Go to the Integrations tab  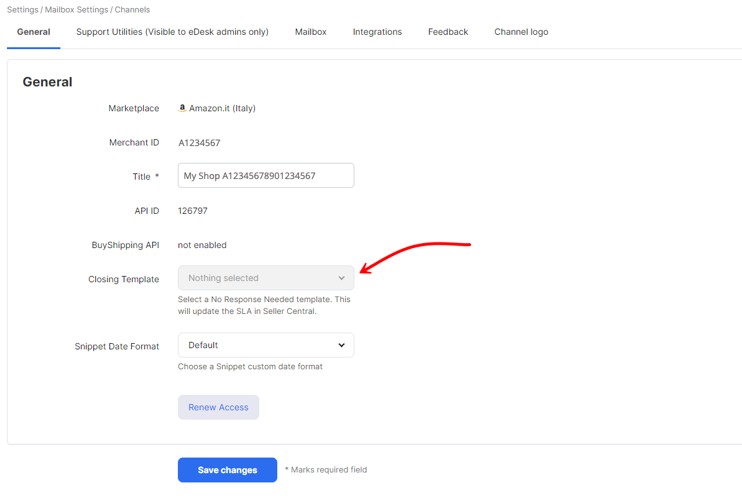pyautogui.click(x=377, y=32)
